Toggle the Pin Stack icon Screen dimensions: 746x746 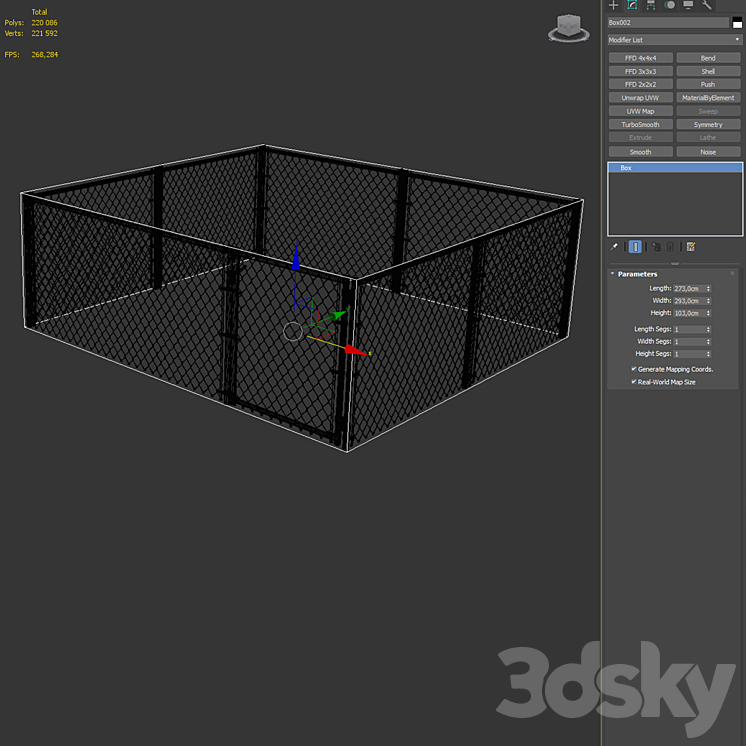pos(614,246)
